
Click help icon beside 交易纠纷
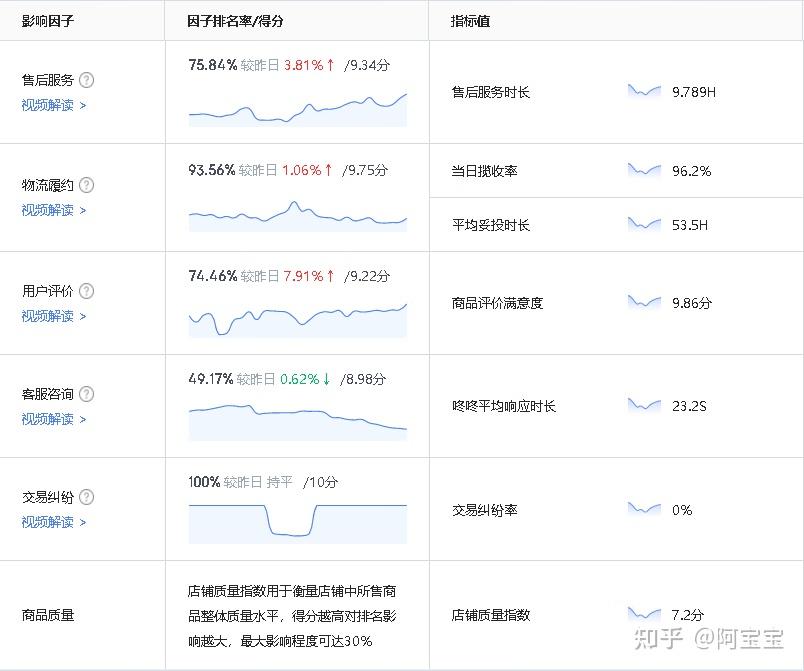(x=87, y=497)
